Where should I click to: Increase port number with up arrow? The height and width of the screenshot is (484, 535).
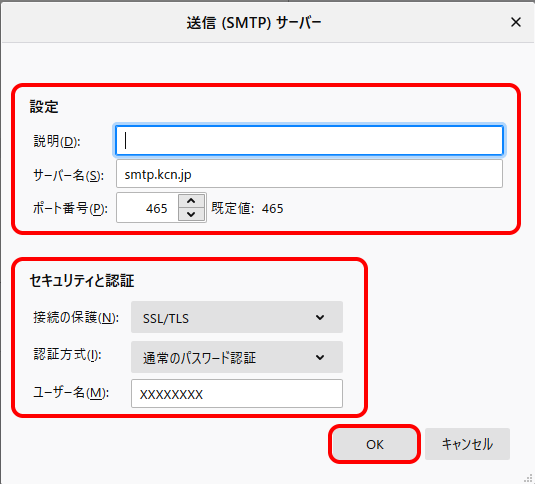(191, 201)
